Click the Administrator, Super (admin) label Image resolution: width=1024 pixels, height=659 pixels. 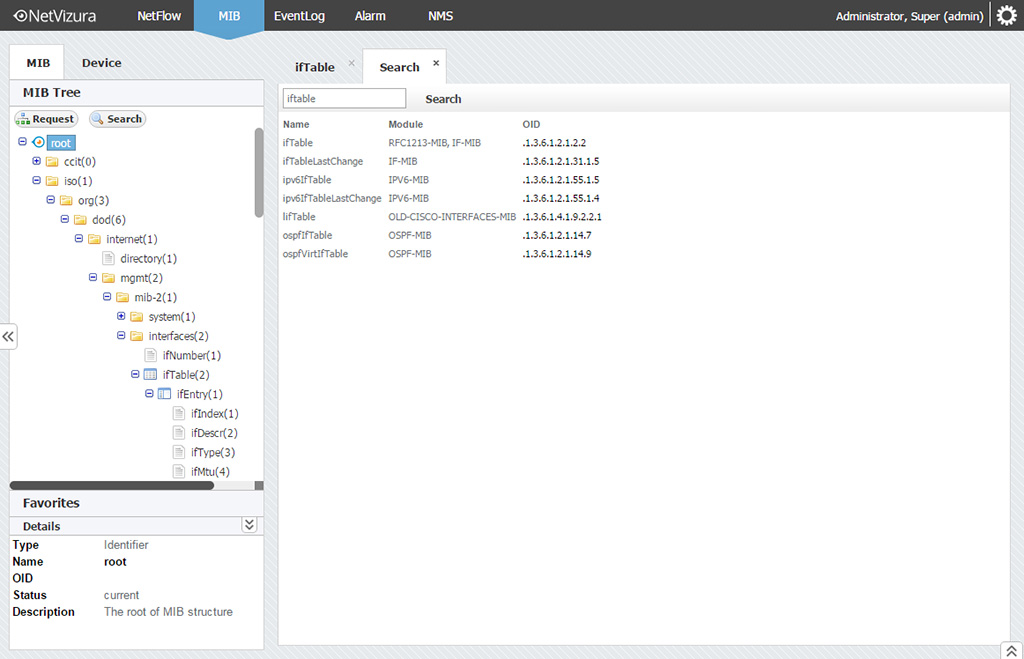click(909, 16)
